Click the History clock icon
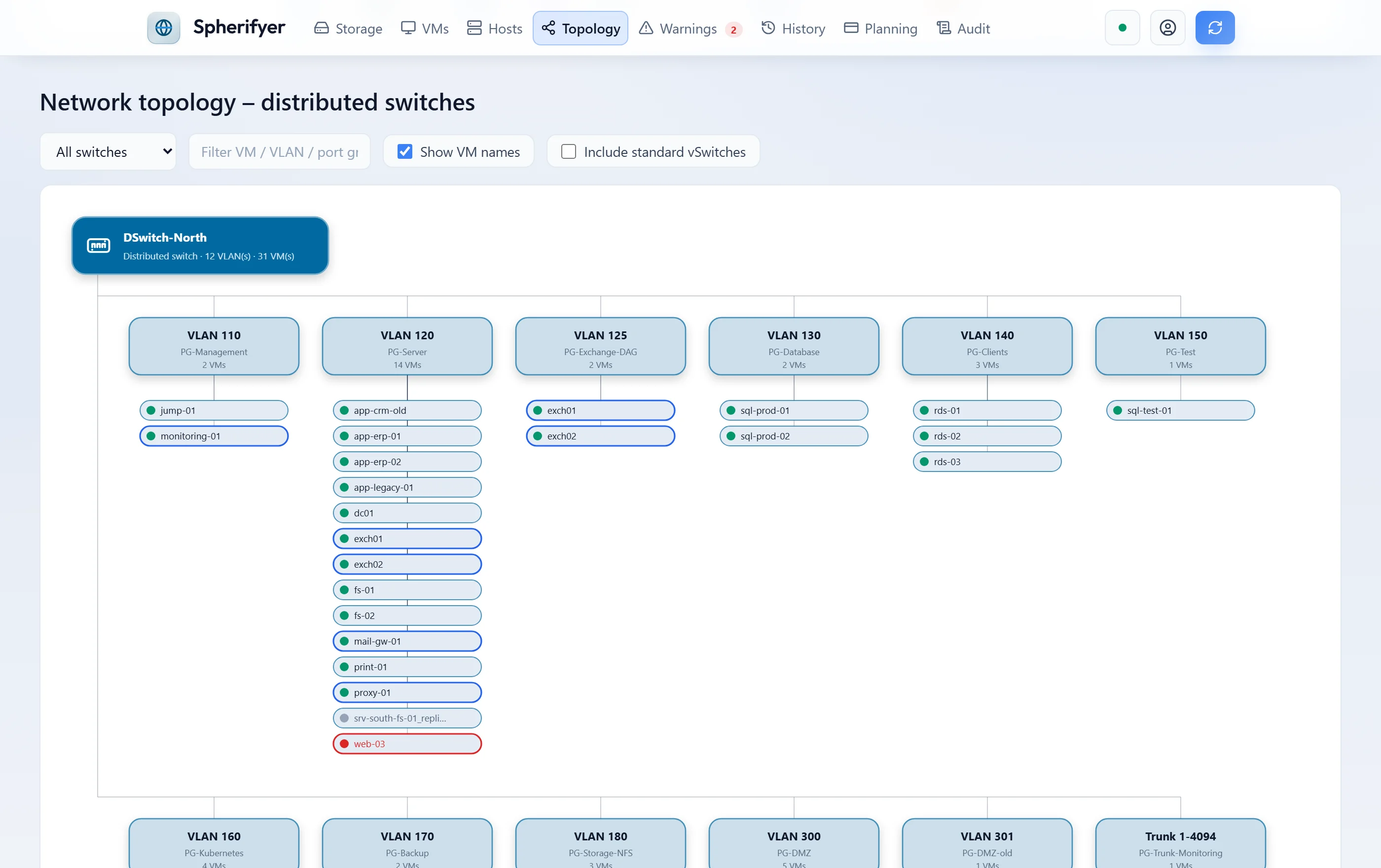The width and height of the screenshot is (1381, 868). pos(768,28)
